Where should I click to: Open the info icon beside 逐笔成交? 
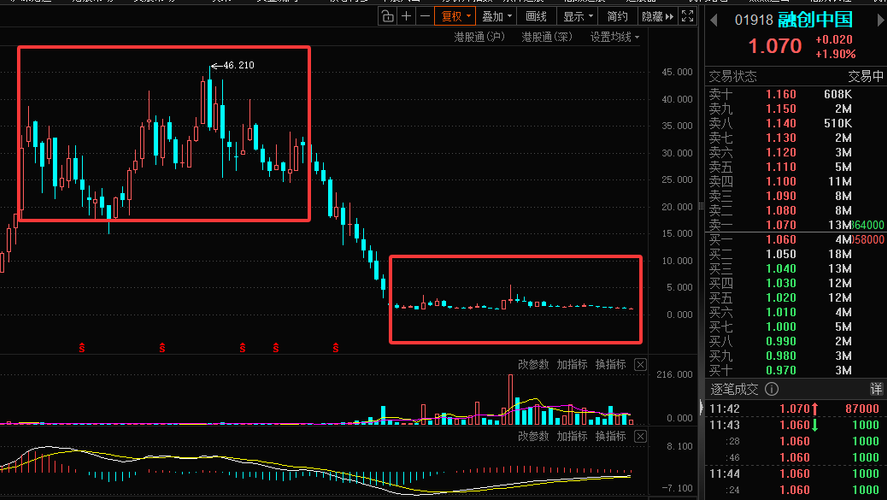(772, 389)
